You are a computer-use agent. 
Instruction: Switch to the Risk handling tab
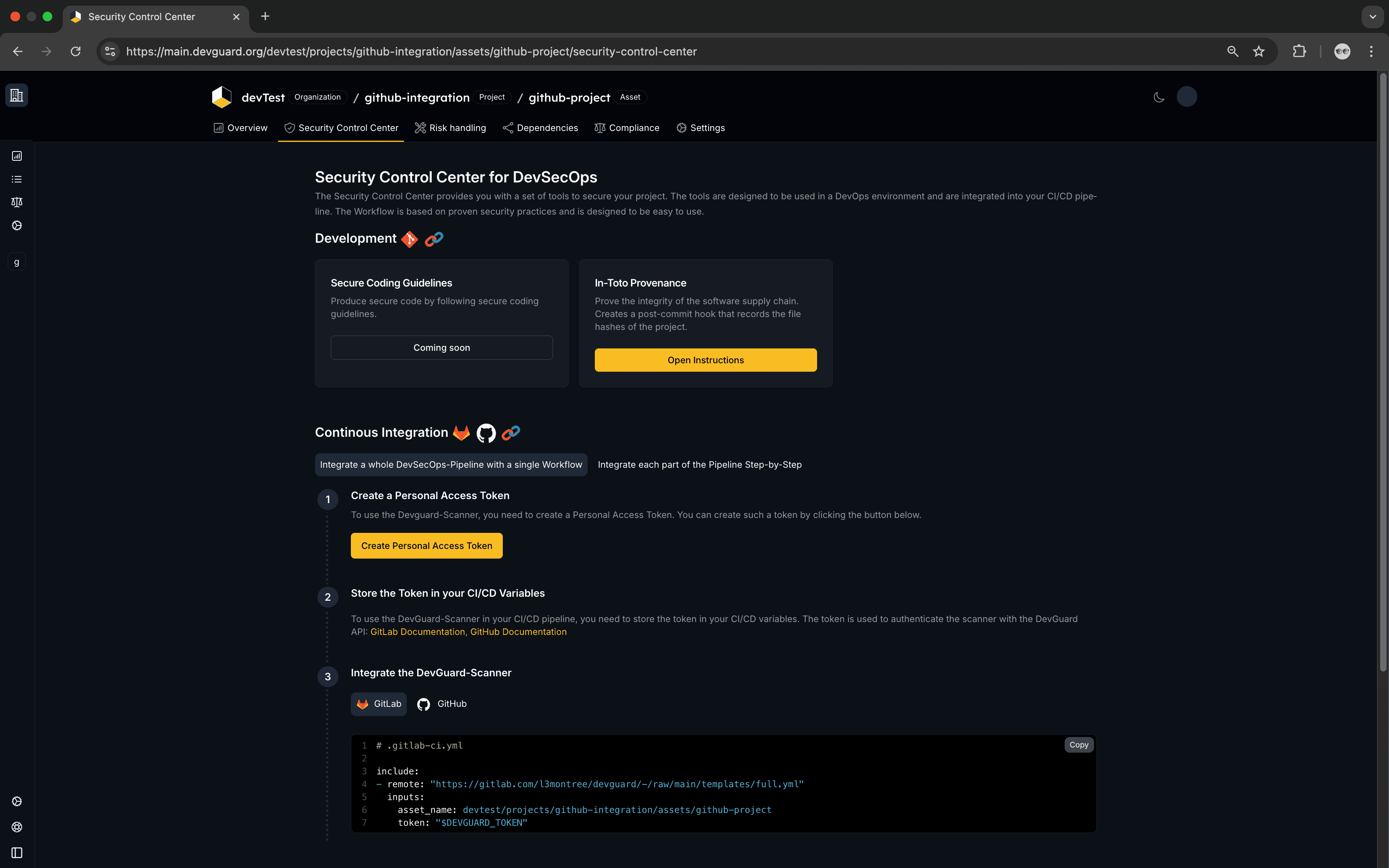[x=450, y=127]
